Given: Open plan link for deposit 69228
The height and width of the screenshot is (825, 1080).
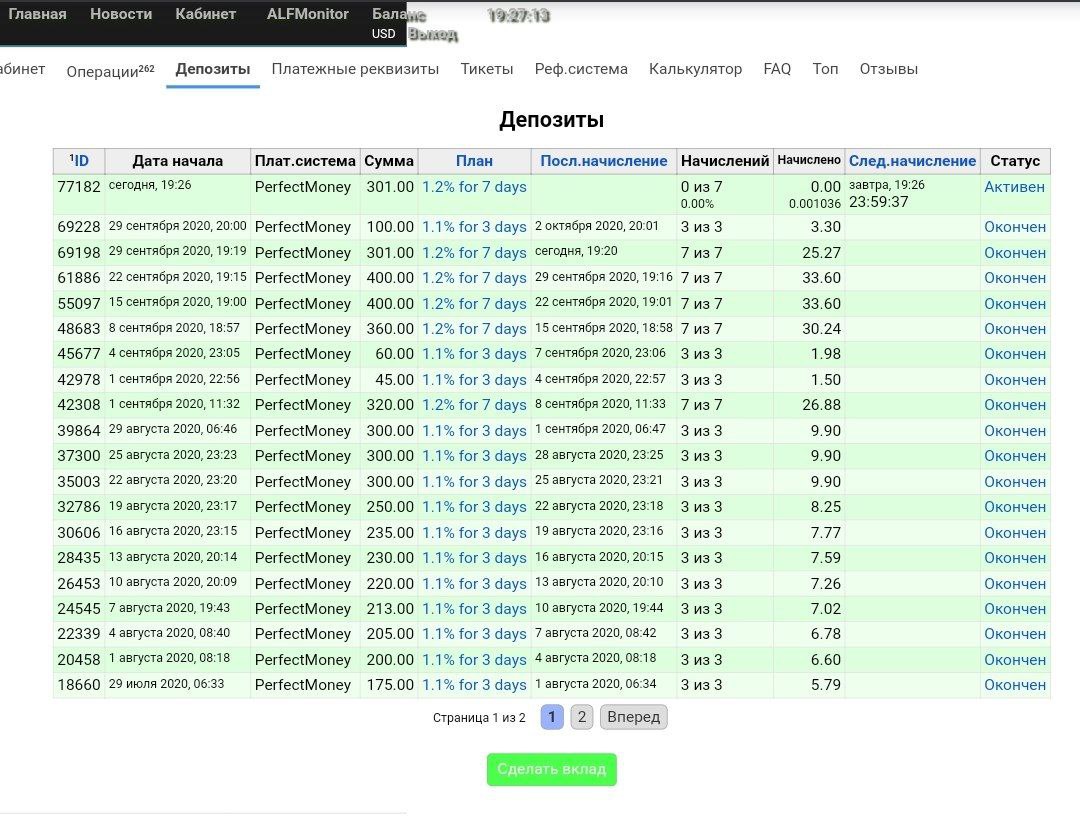Looking at the screenshot, I should (474, 227).
